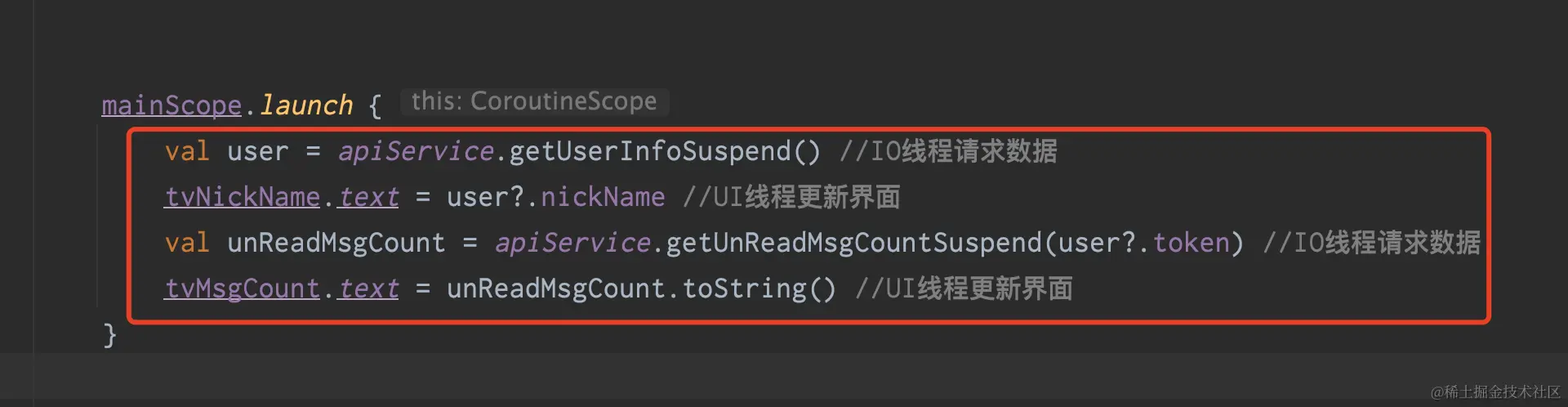
Task: Click the text property after tvNickName
Action: pyautogui.click(x=368, y=197)
